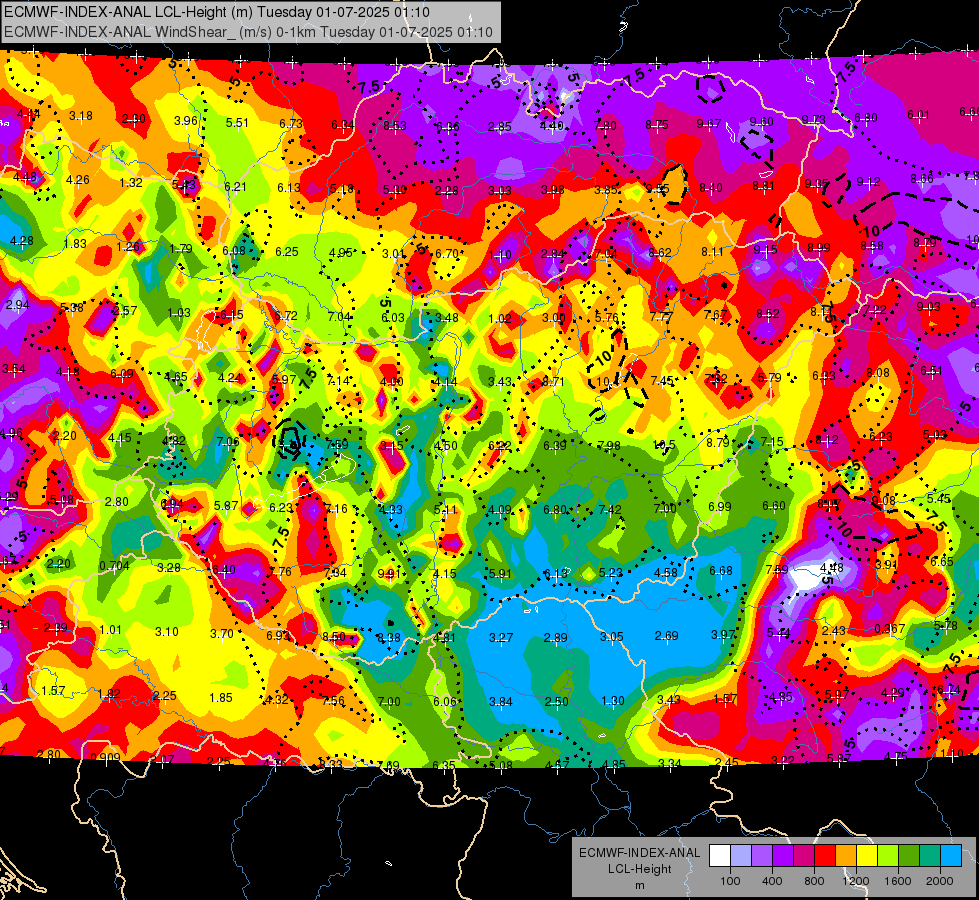Click the wind shear value '2.85'
This screenshot has width=979, height=900.
[499, 127]
